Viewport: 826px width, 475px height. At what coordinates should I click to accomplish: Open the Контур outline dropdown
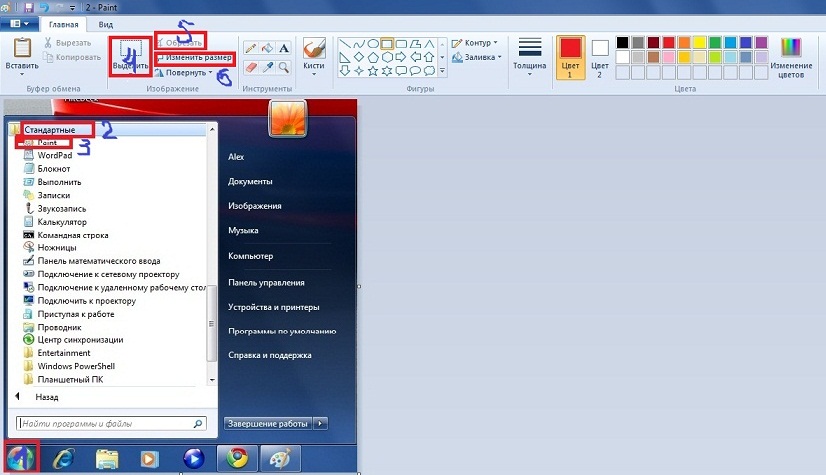(476, 43)
